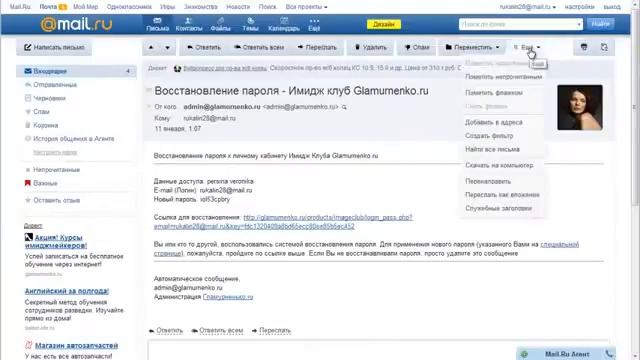Click the search icon next to sender address

(x=344, y=107)
